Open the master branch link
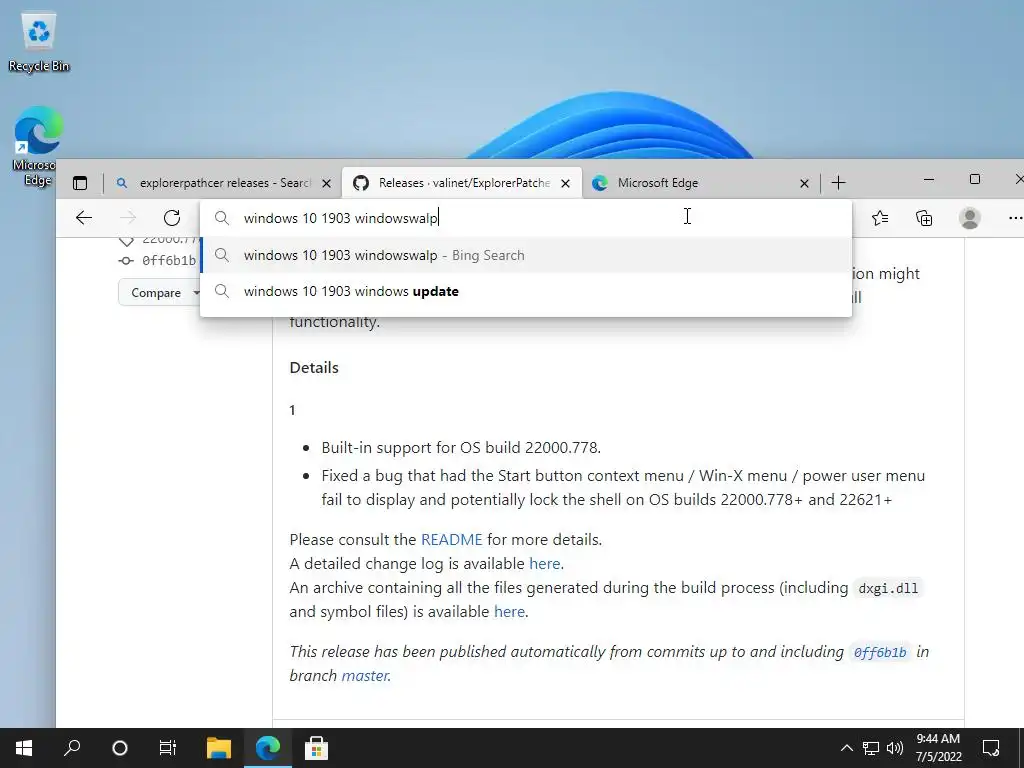The width and height of the screenshot is (1024, 768). 365,676
